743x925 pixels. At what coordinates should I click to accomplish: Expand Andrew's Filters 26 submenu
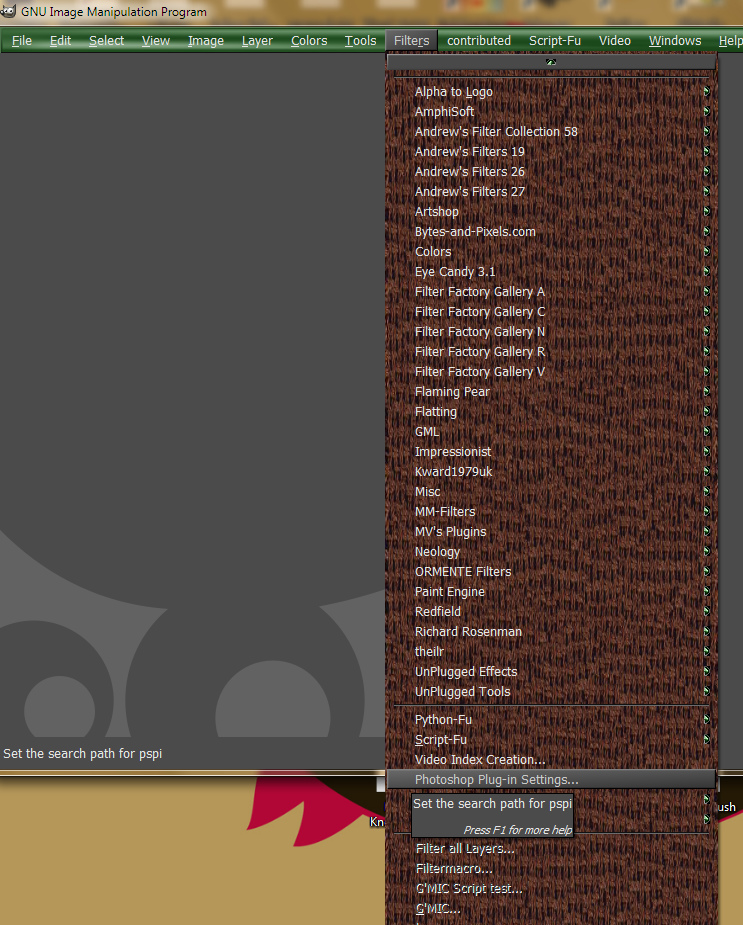(x=551, y=172)
